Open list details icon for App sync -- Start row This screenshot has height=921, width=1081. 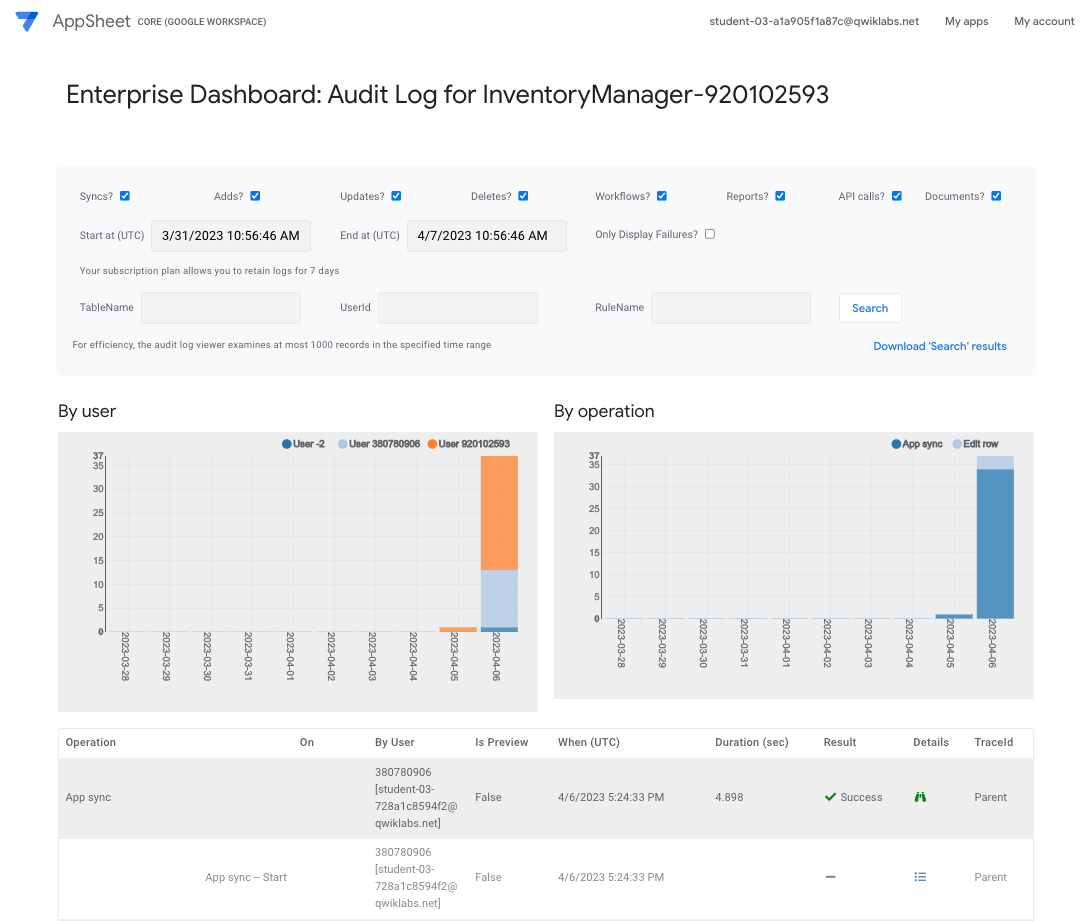(x=920, y=877)
